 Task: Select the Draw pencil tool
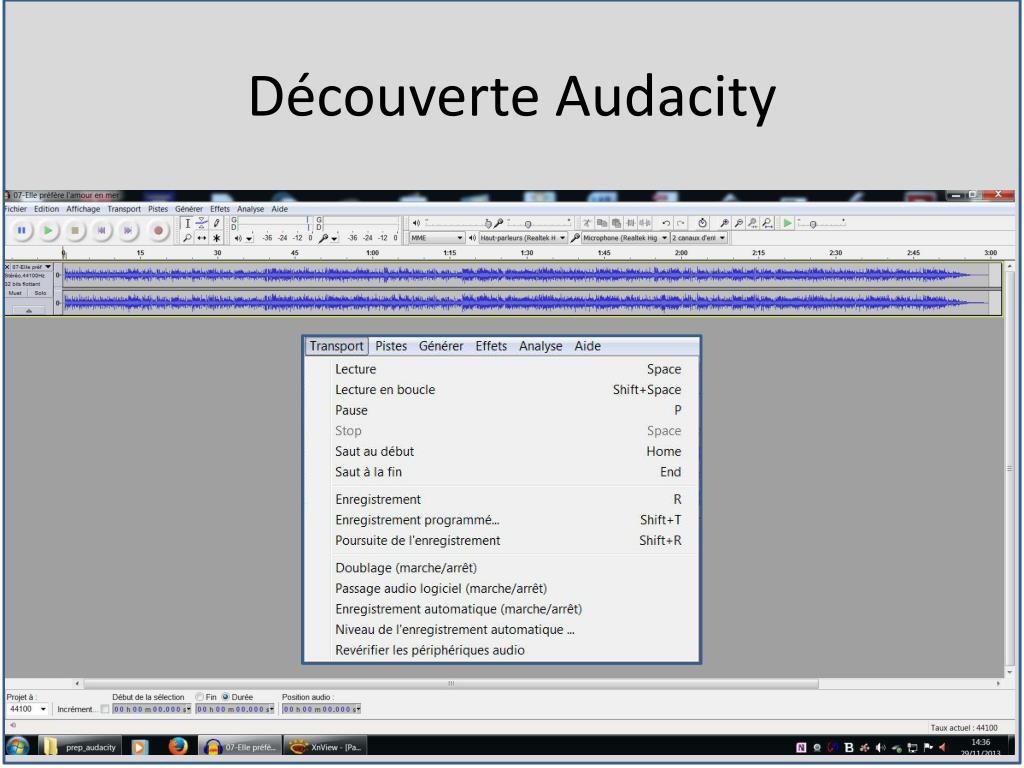click(216, 223)
